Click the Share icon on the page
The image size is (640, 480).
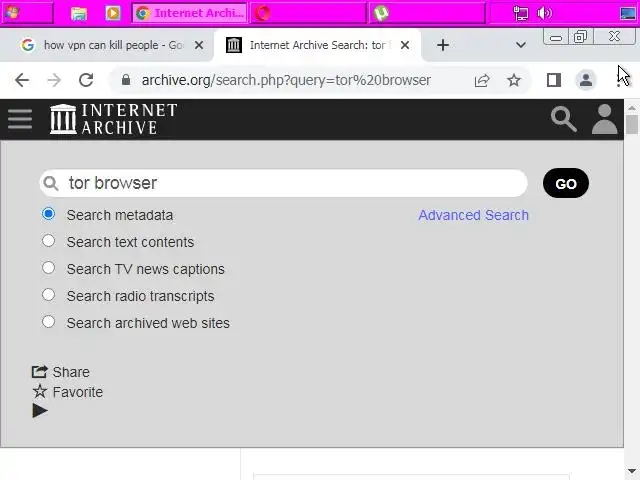(x=40, y=371)
